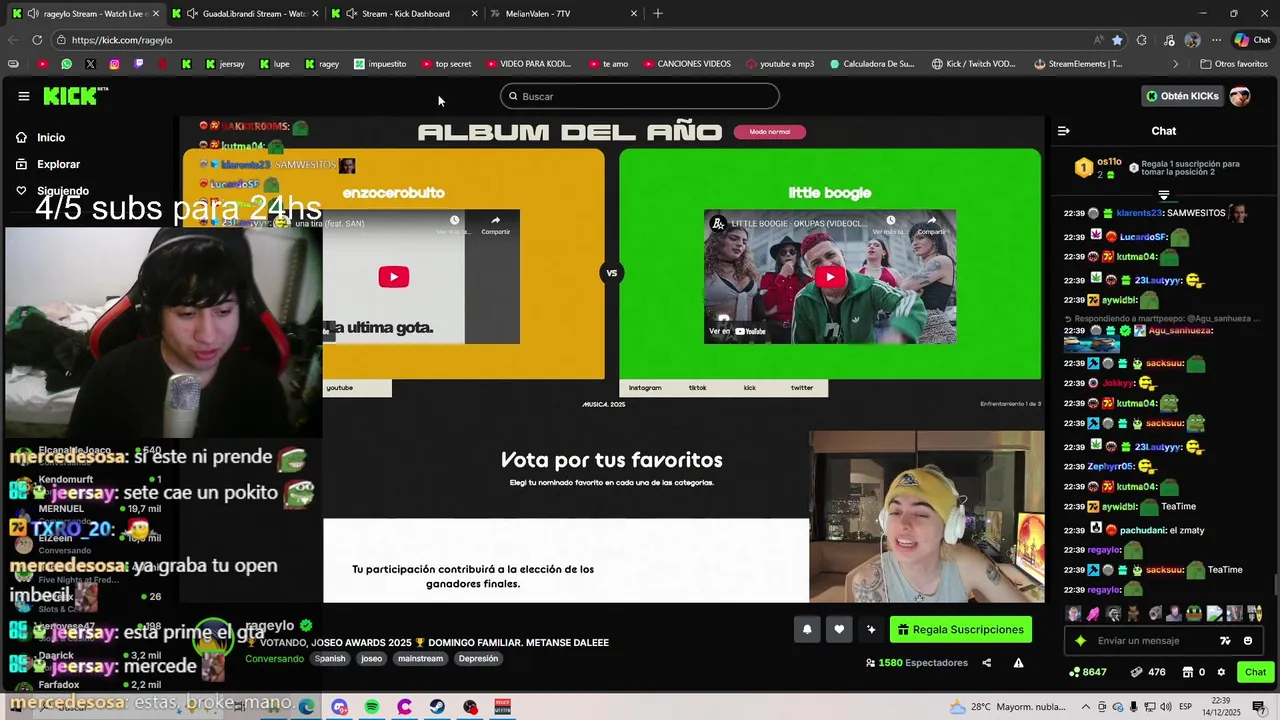Click the Conversando category link
The height and width of the screenshot is (720, 1280).
pos(274,659)
